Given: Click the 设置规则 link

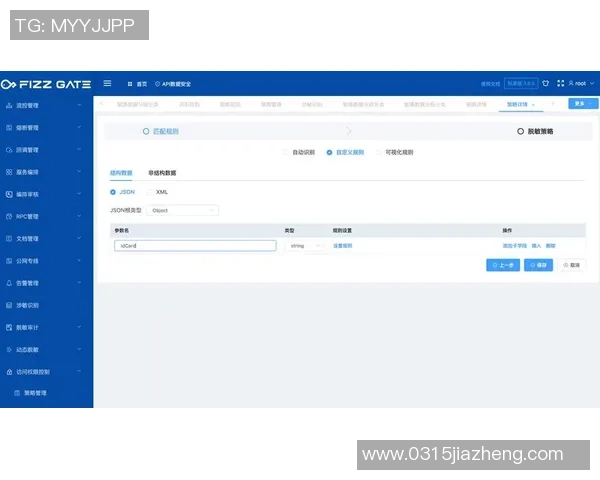Looking at the screenshot, I should click(342, 246).
